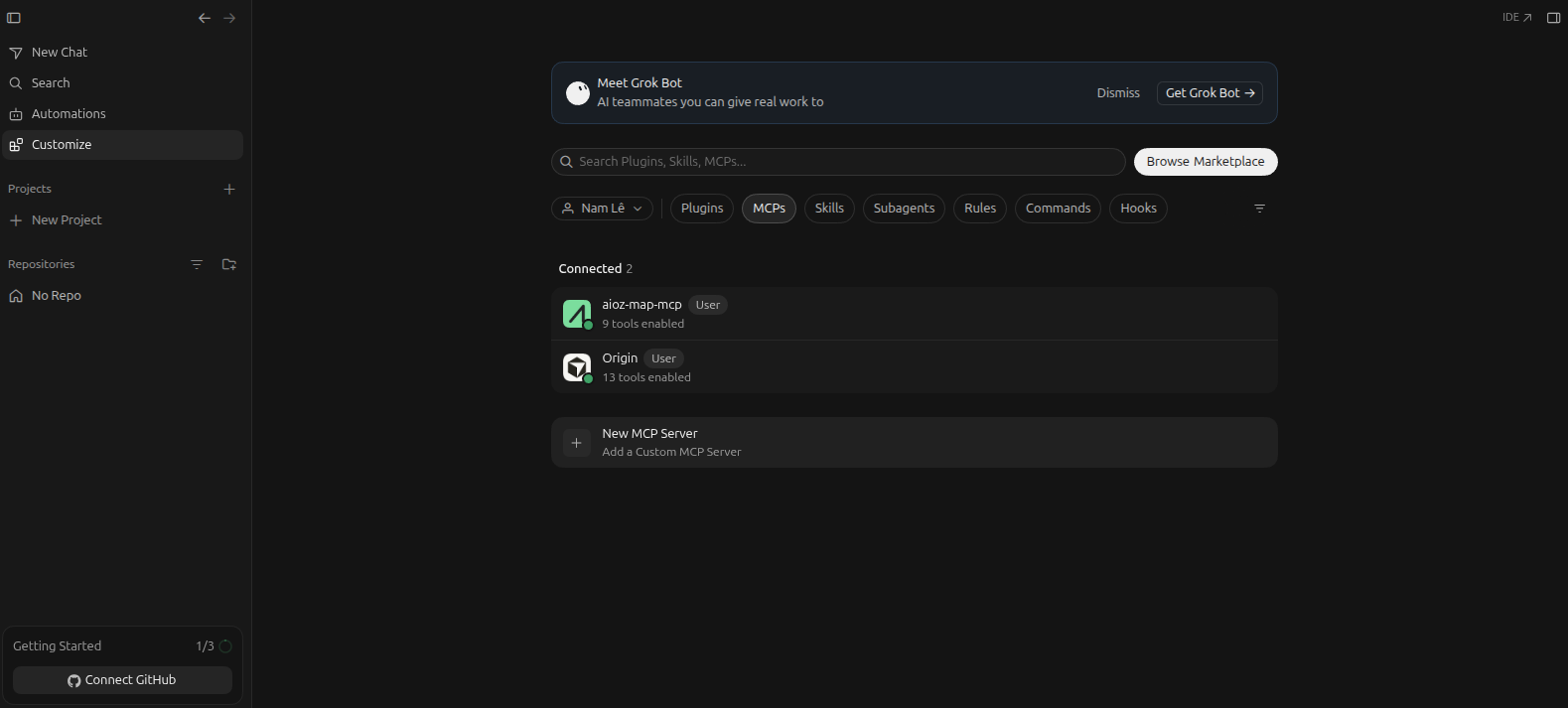Screen dimensions: 1568x708
Task: Open the Getting Started panel title
Action: click(x=57, y=646)
